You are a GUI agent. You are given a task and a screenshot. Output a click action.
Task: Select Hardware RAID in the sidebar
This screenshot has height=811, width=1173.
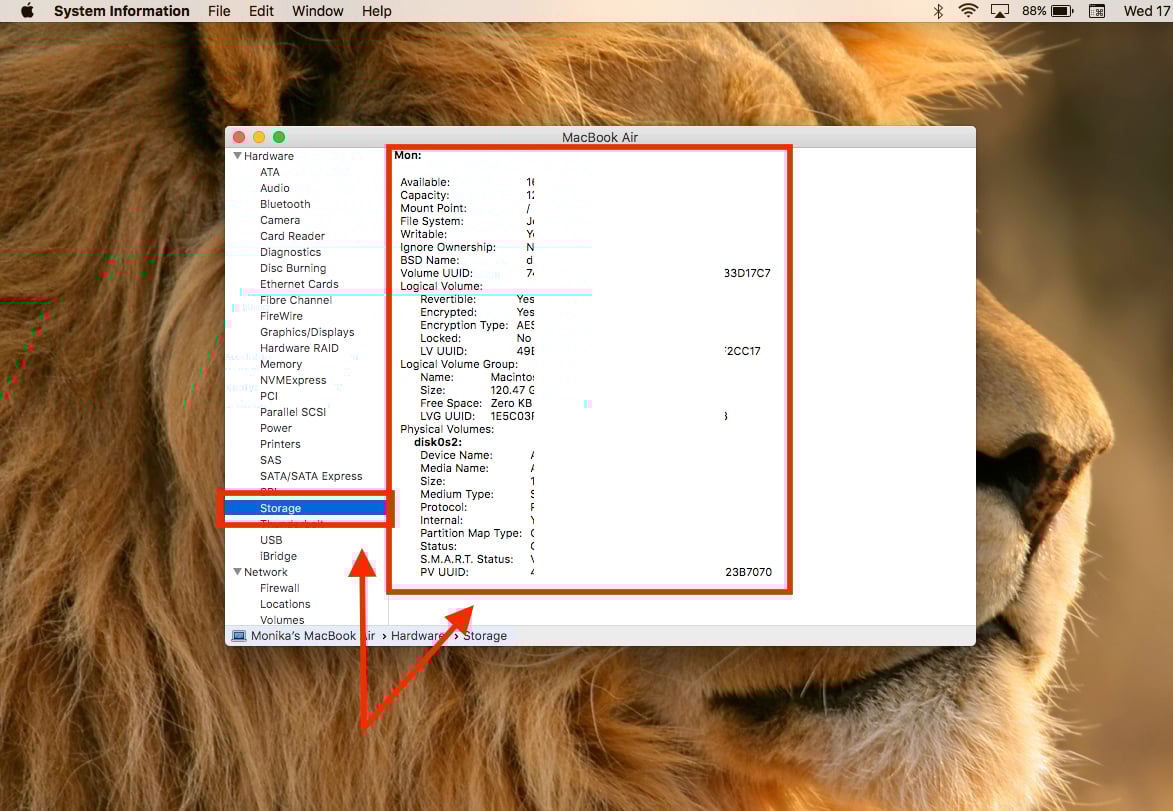pos(299,348)
